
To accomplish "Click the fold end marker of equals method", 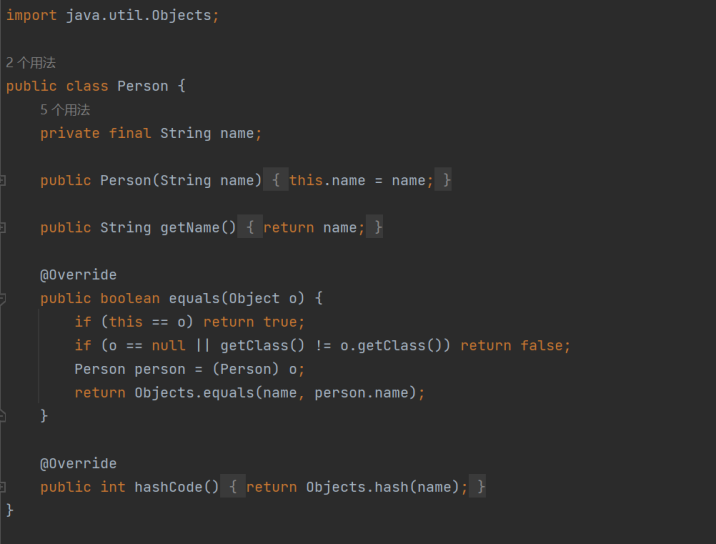I will pyautogui.click(x=3, y=415).
